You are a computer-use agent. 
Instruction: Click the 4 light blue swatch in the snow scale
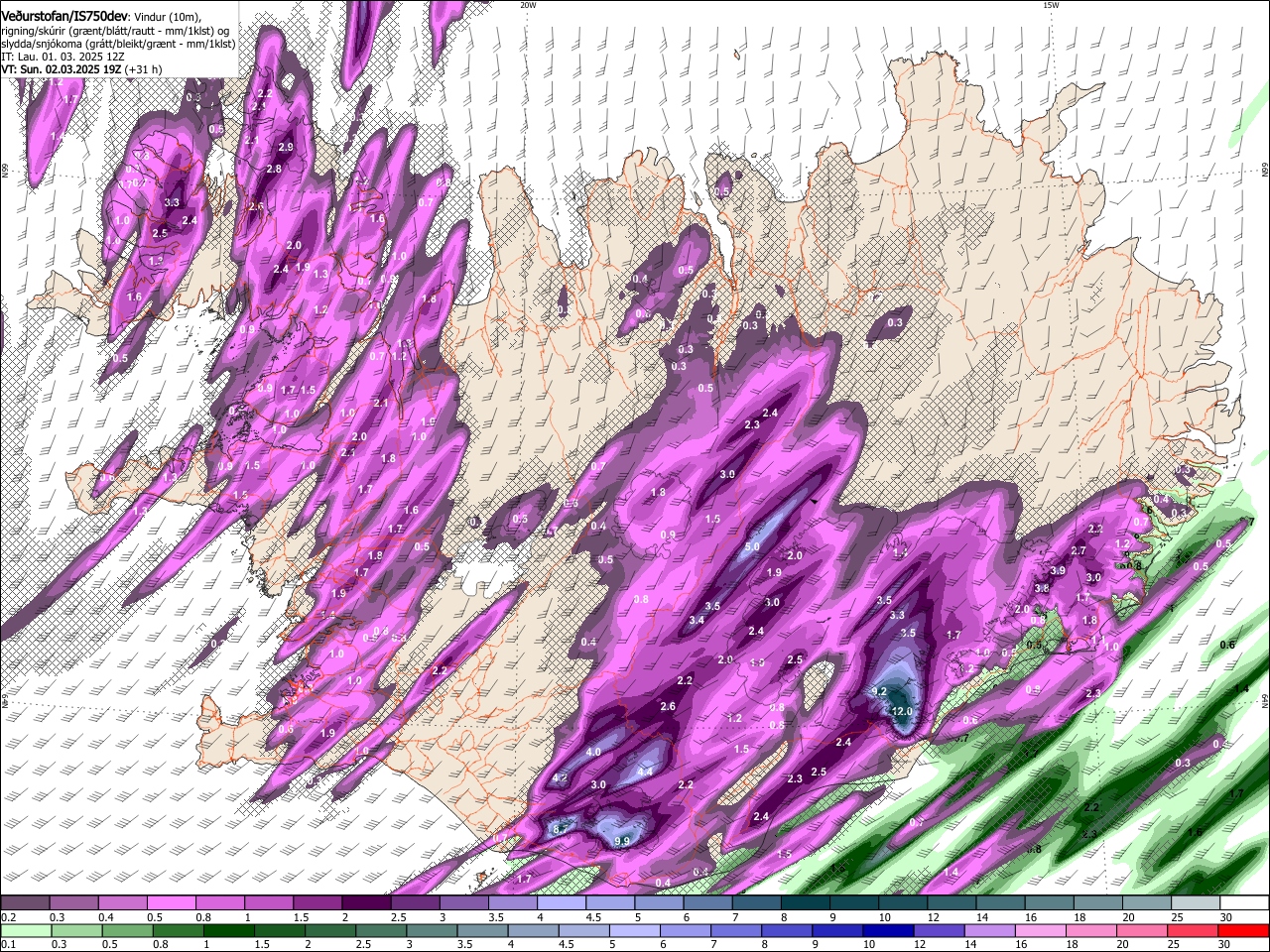(561, 903)
